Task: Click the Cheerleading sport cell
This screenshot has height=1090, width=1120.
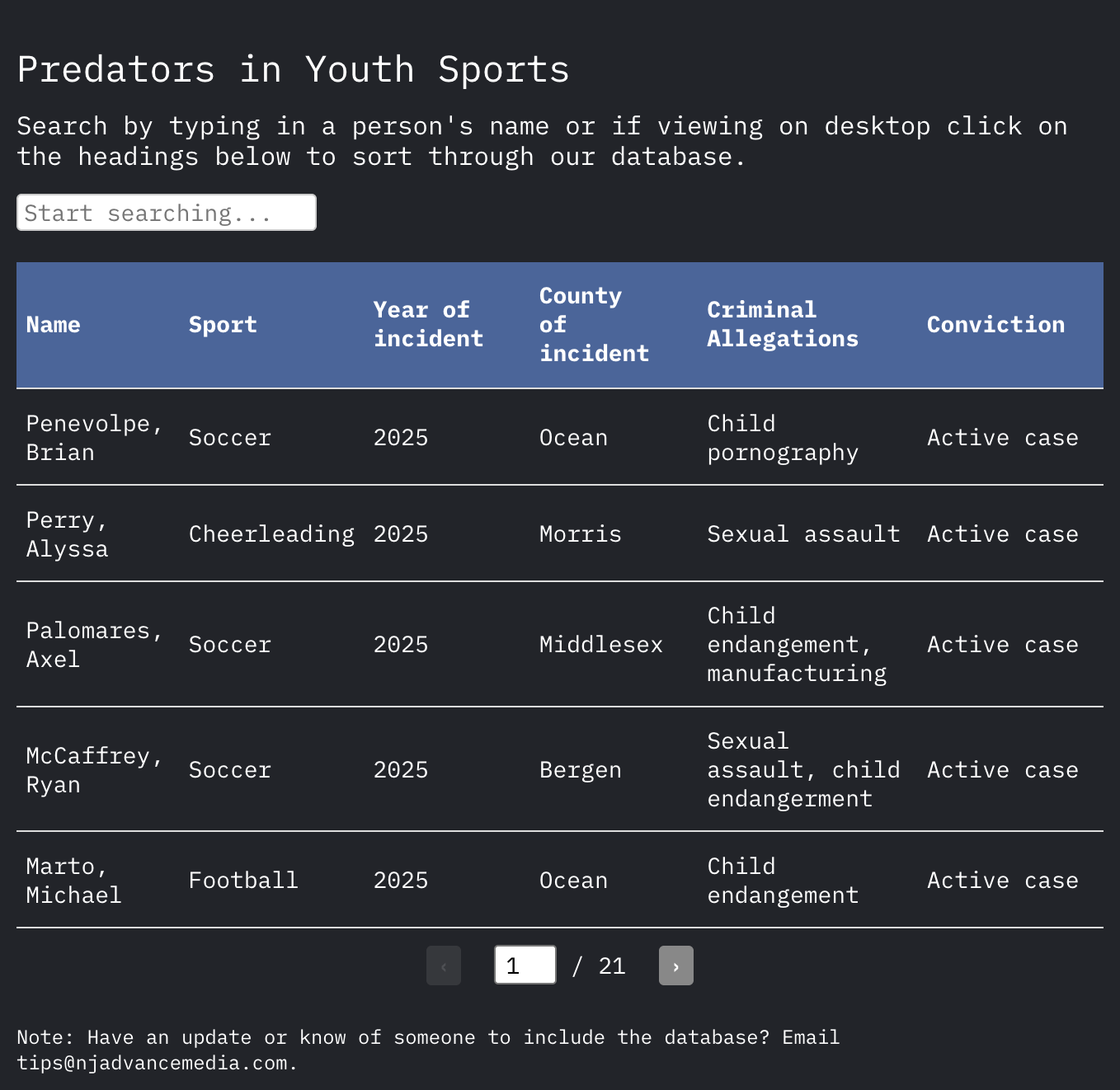Action: click(x=271, y=534)
